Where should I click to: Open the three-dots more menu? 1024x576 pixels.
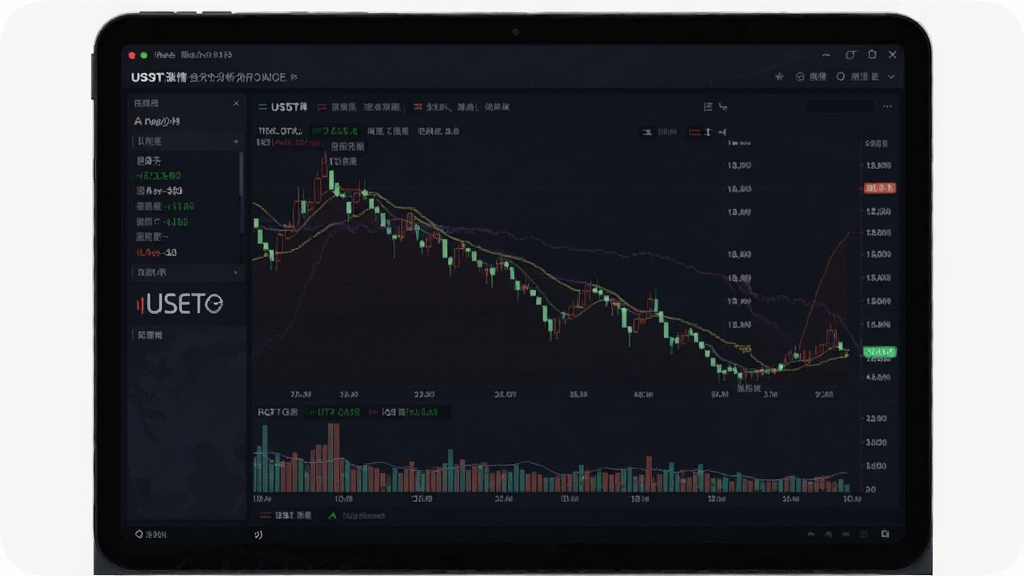tap(887, 106)
